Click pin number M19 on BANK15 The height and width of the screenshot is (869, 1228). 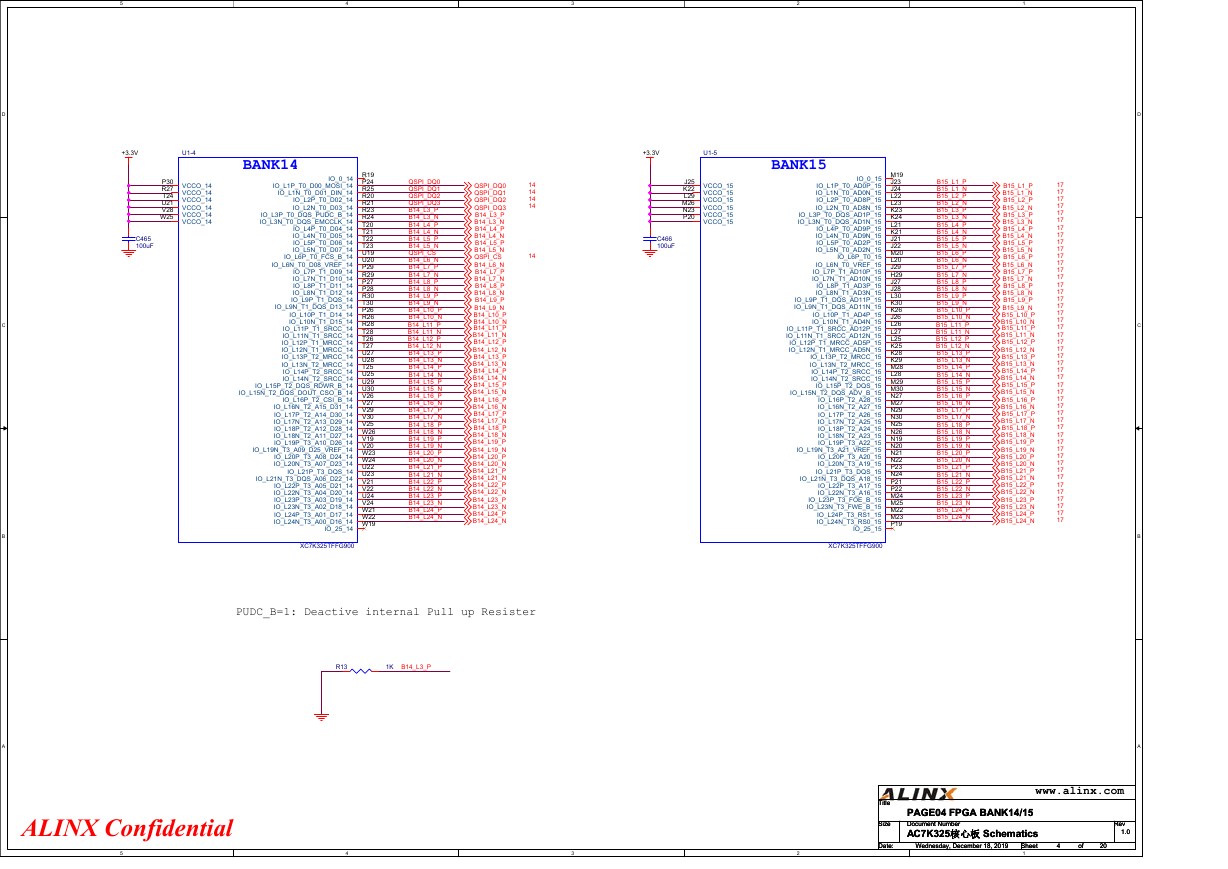point(897,175)
